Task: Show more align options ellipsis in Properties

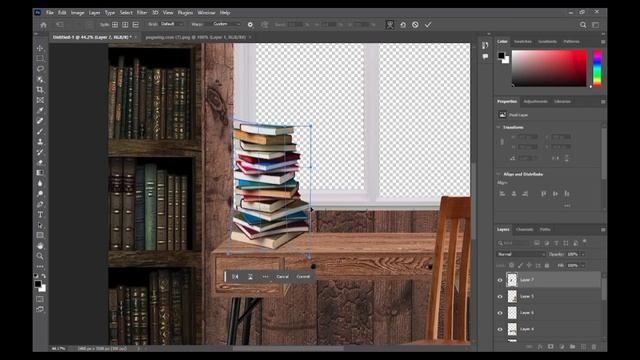Action: coord(567,206)
